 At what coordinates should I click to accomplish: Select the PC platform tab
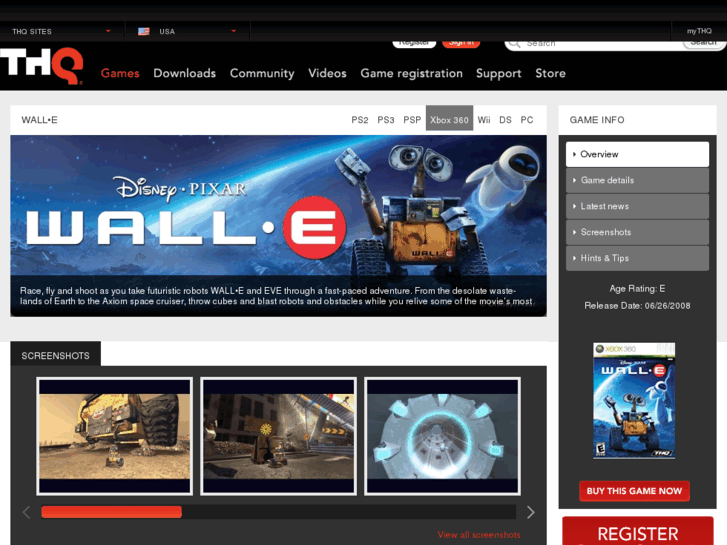[527, 120]
